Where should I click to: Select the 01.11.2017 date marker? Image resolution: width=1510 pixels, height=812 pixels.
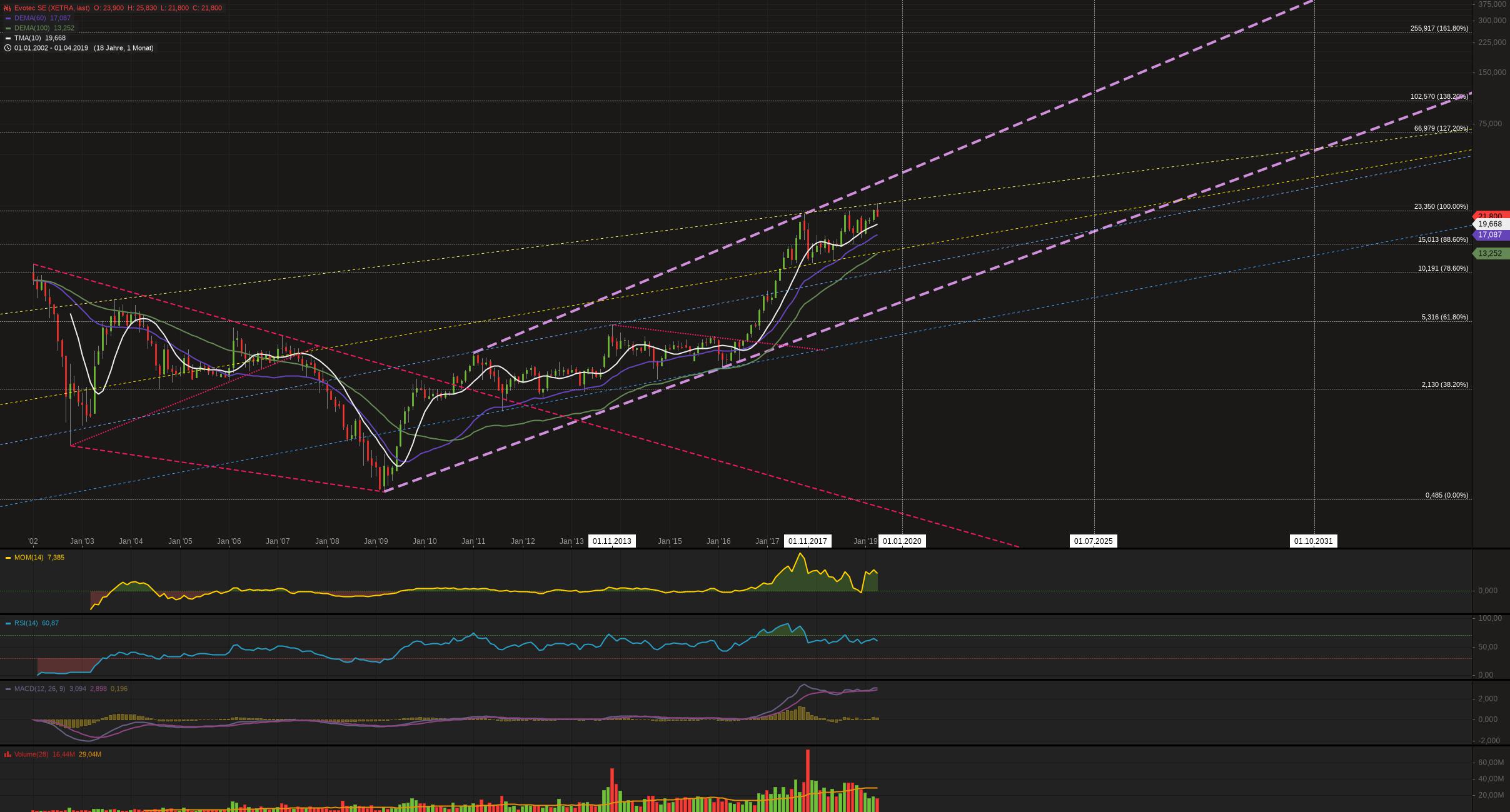pos(808,541)
